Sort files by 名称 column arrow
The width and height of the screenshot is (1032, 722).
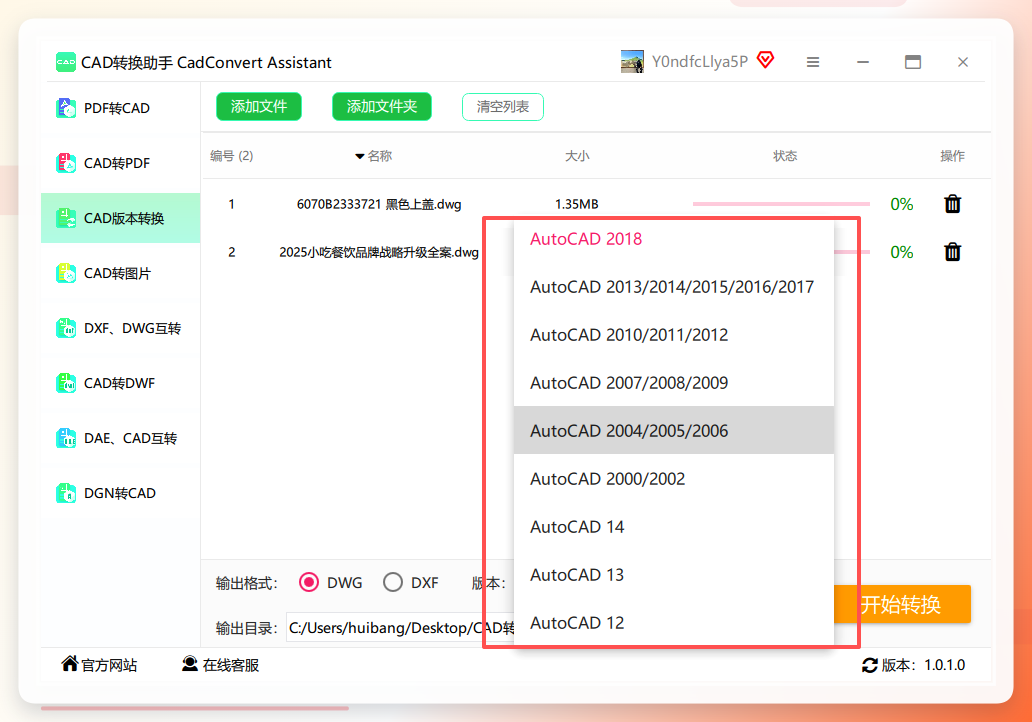click(359, 157)
